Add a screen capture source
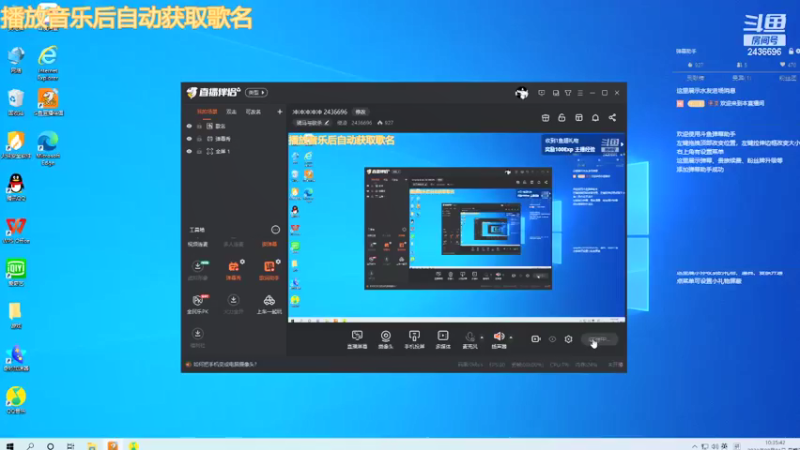Image resolution: width=800 pixels, height=450 pixels. [357, 339]
